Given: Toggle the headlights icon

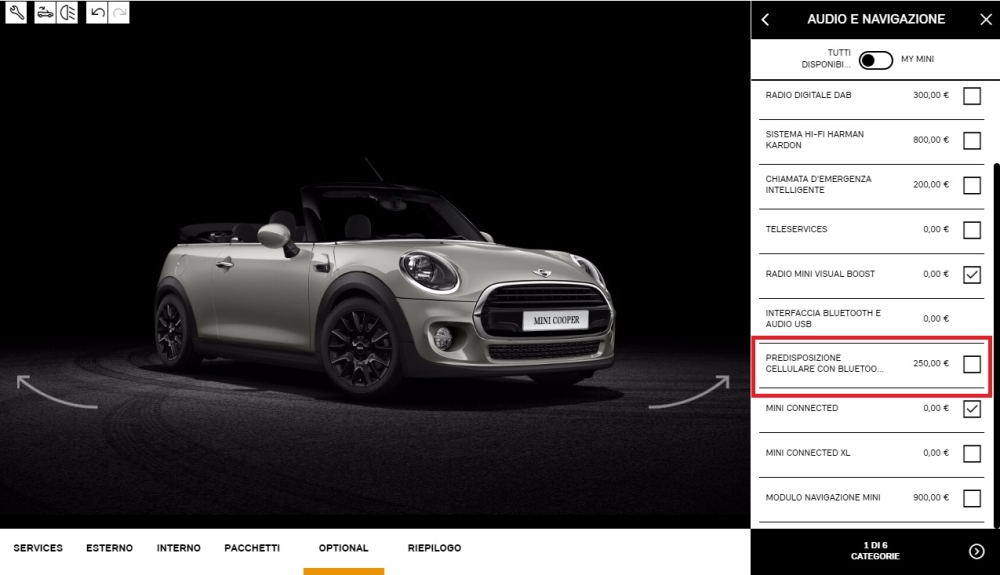Looking at the screenshot, I should point(67,13).
